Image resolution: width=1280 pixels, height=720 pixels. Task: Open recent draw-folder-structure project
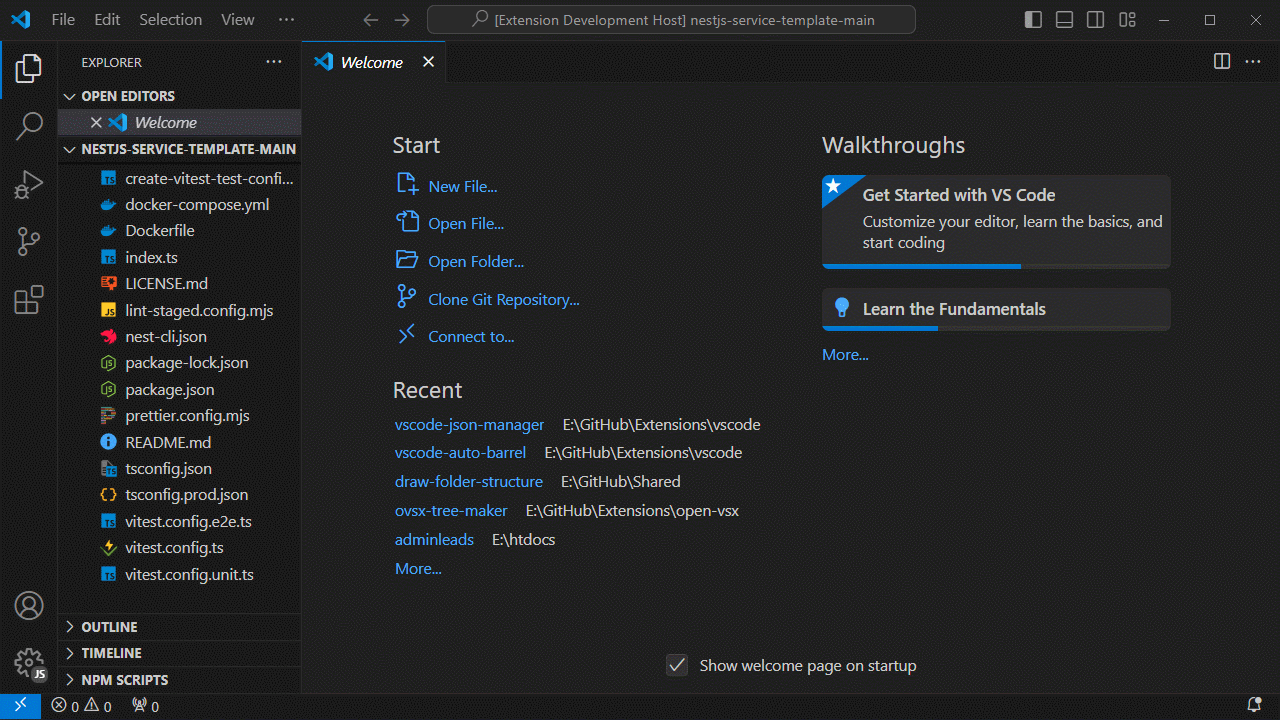469,481
